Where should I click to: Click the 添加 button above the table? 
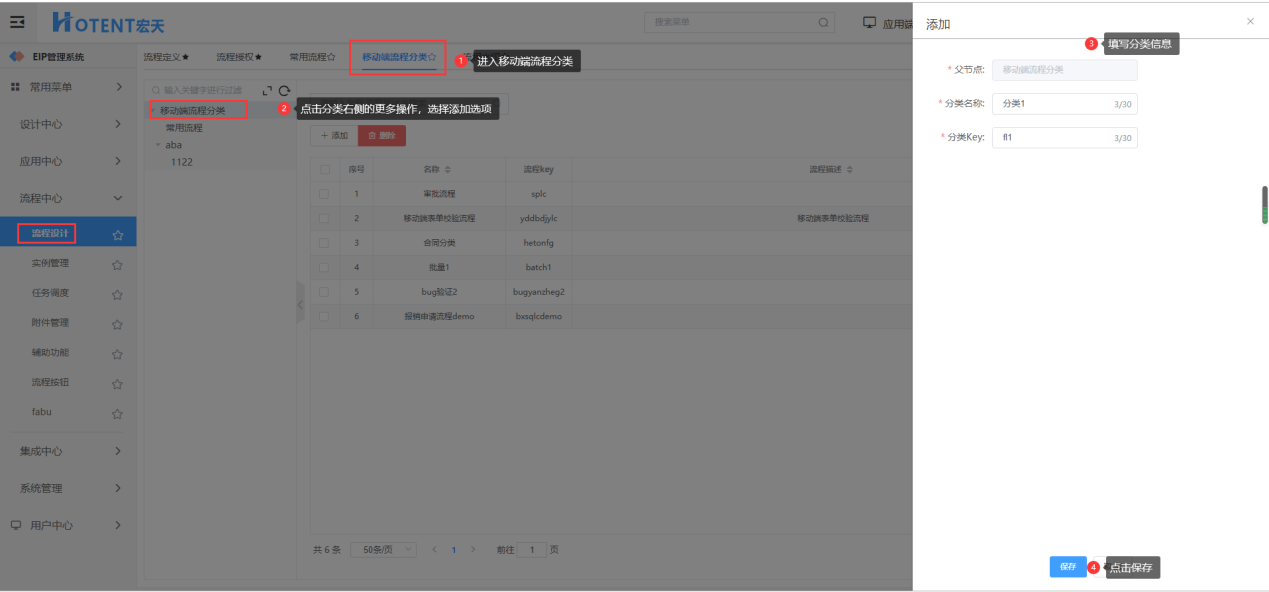point(334,135)
